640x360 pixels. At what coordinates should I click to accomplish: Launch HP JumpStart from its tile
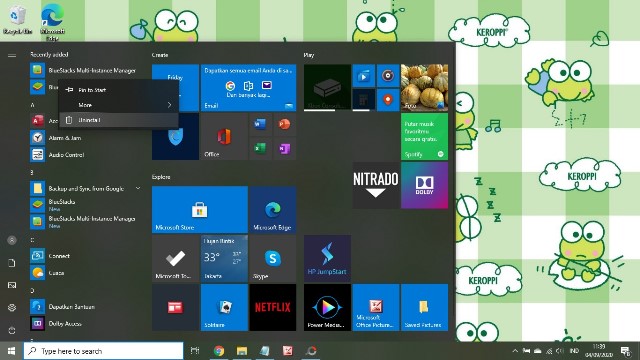(327, 258)
